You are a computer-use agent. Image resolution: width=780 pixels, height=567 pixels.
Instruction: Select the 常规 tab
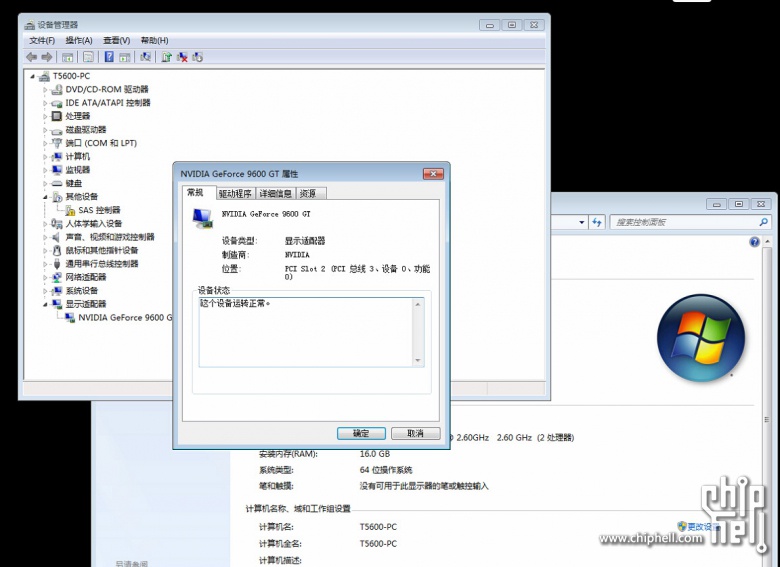(198, 192)
